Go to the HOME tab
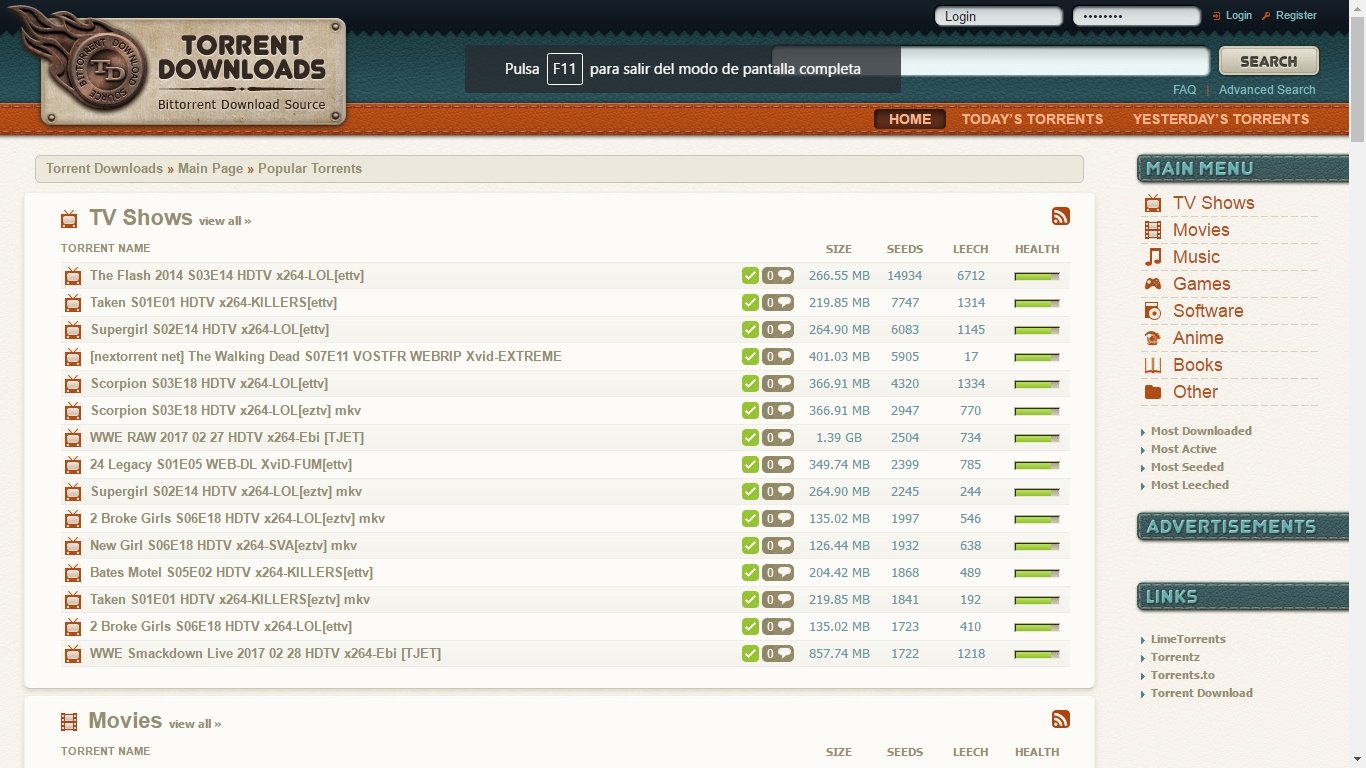The height and width of the screenshot is (768, 1366). pos(910,119)
